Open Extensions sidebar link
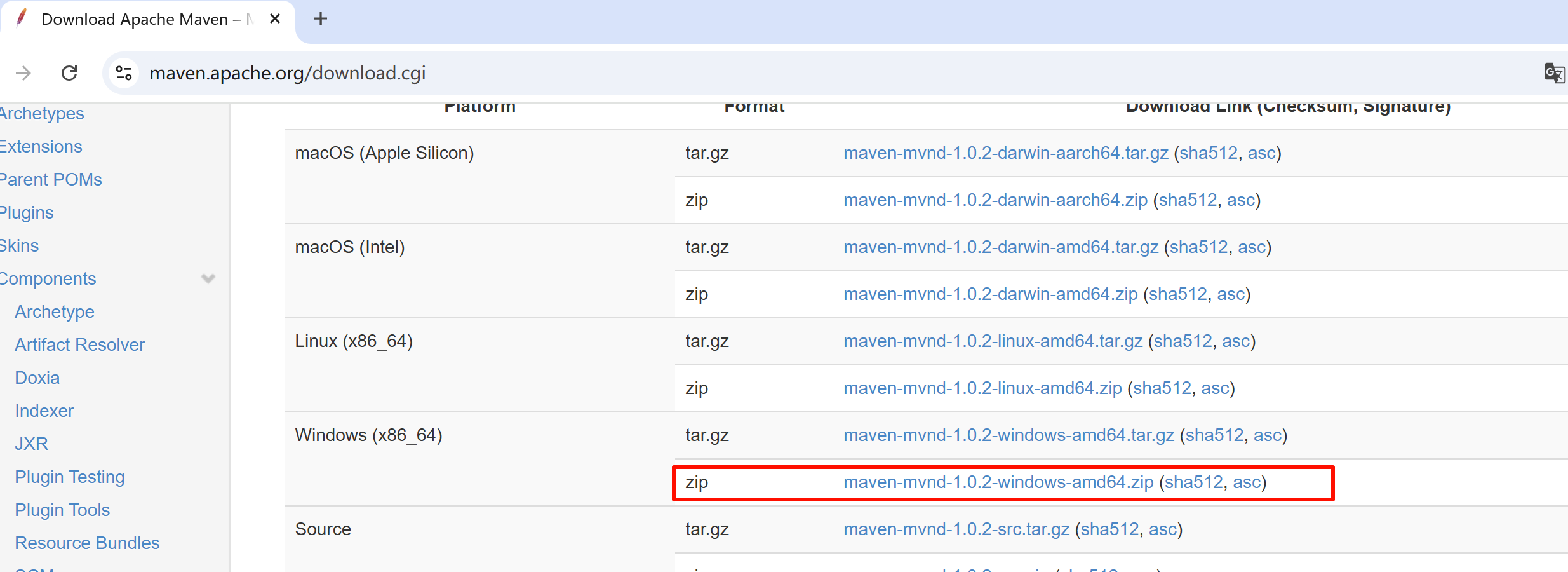This screenshot has width=1568, height=572. tap(41, 146)
